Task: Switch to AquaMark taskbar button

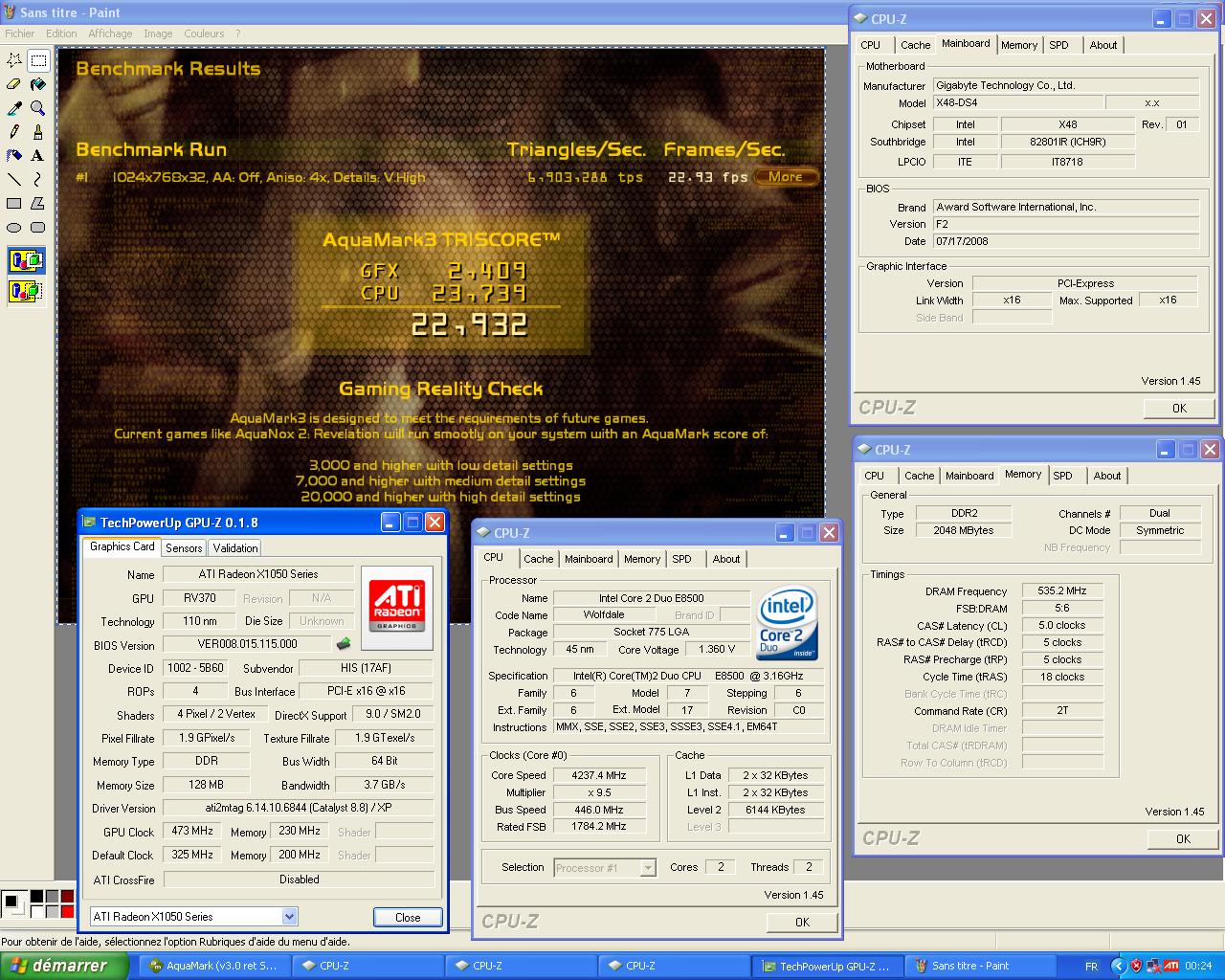Action: pyautogui.click(x=214, y=966)
